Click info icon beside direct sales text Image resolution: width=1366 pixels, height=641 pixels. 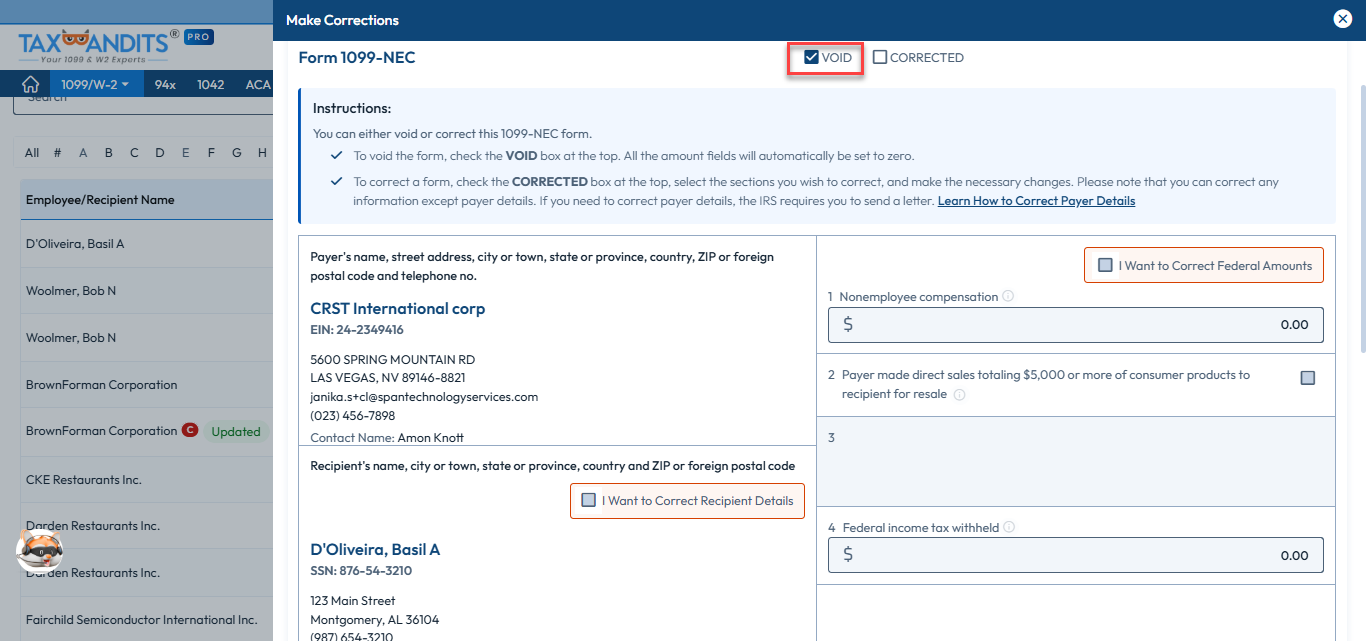(x=959, y=395)
